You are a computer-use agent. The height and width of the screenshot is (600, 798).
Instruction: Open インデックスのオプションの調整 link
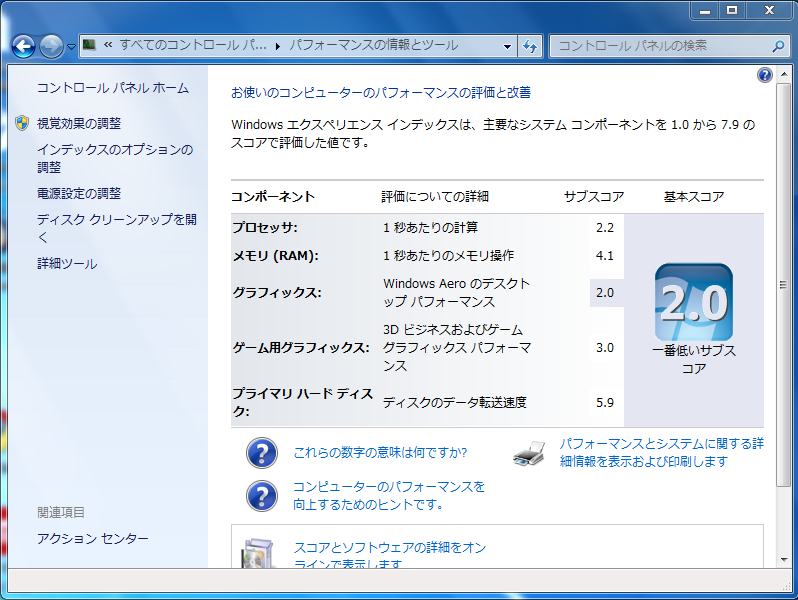pos(115,158)
